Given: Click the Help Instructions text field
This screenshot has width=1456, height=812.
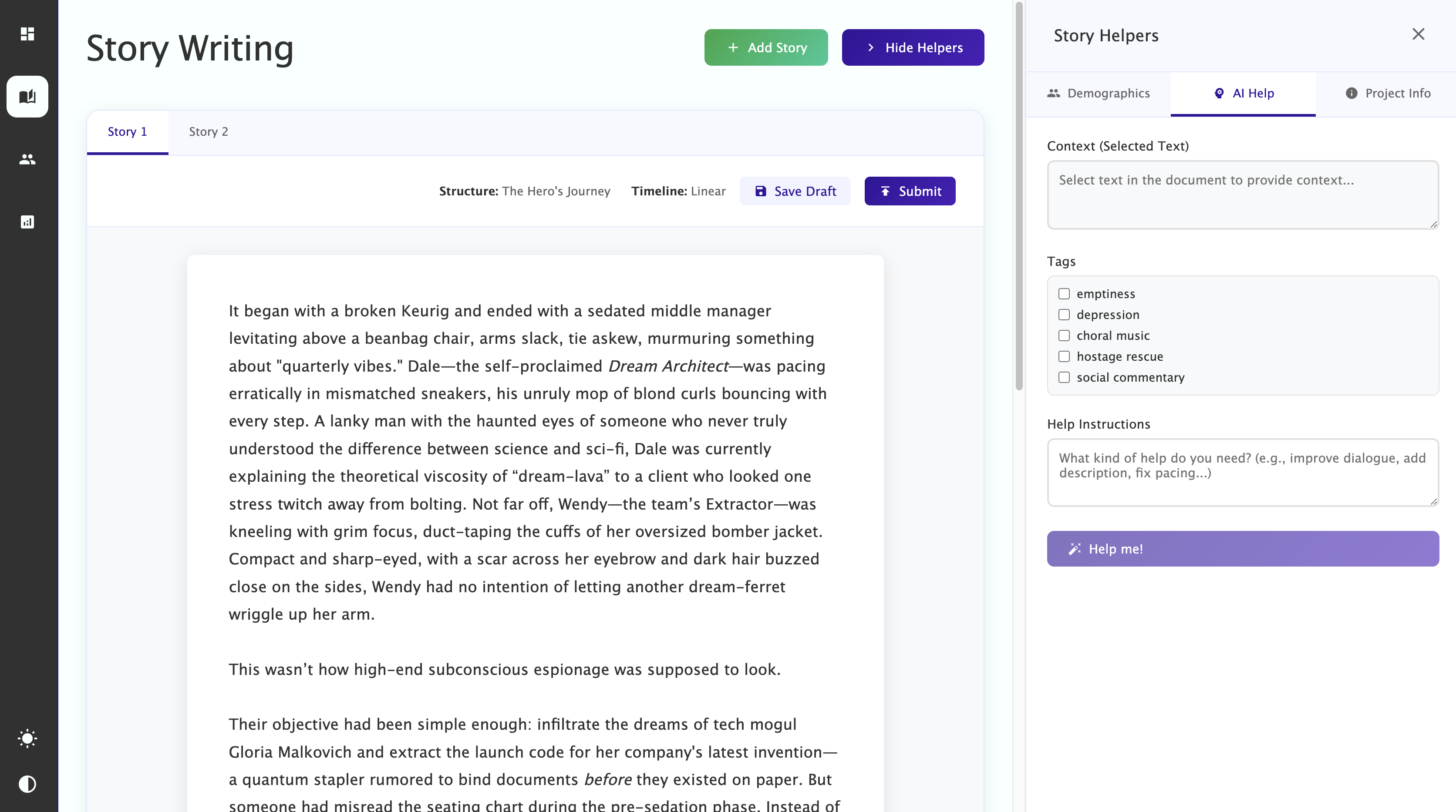Looking at the screenshot, I should tap(1242, 473).
